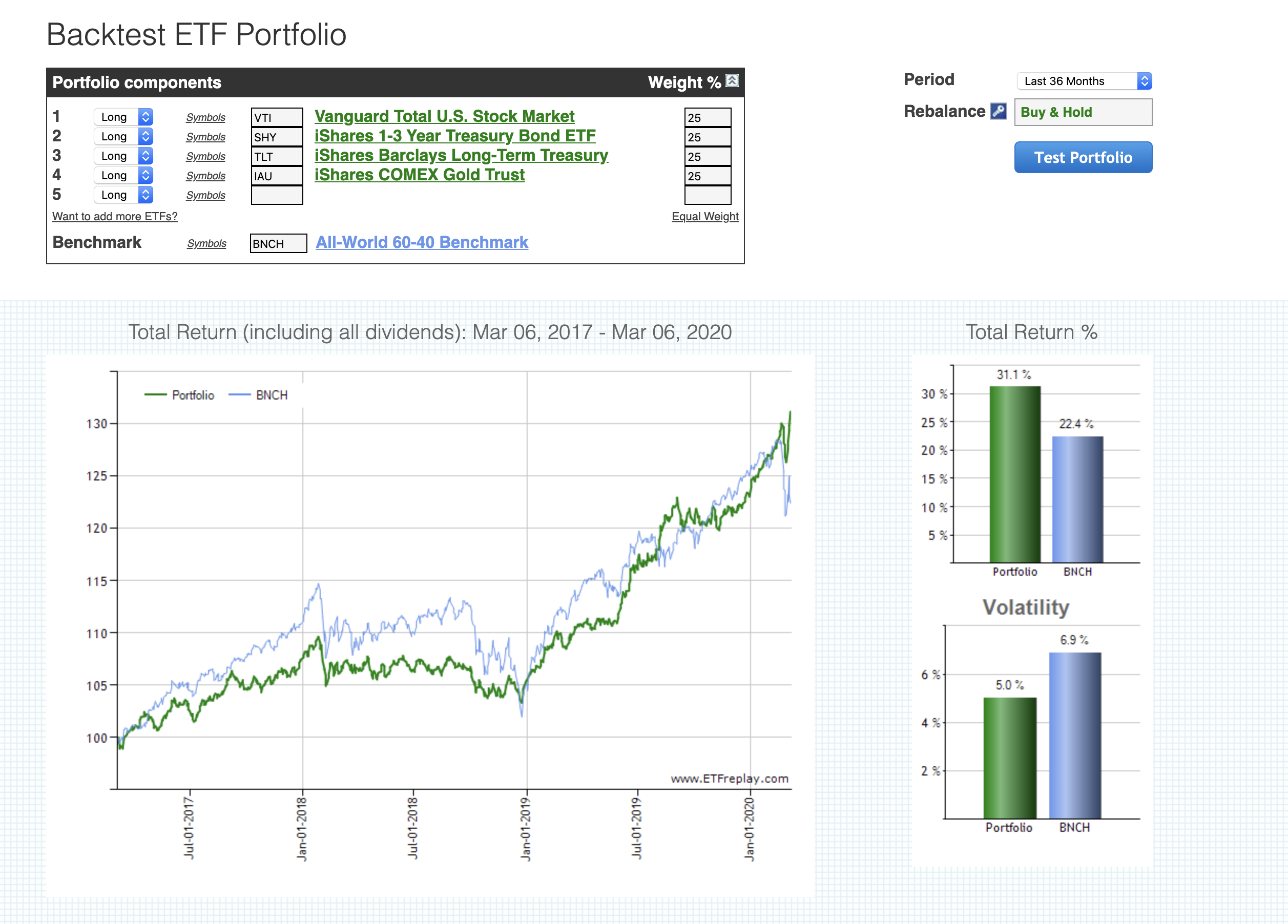This screenshot has width=1288, height=924.
Task: Click the blue BNCH bar in Total Return
Action: (x=1077, y=499)
